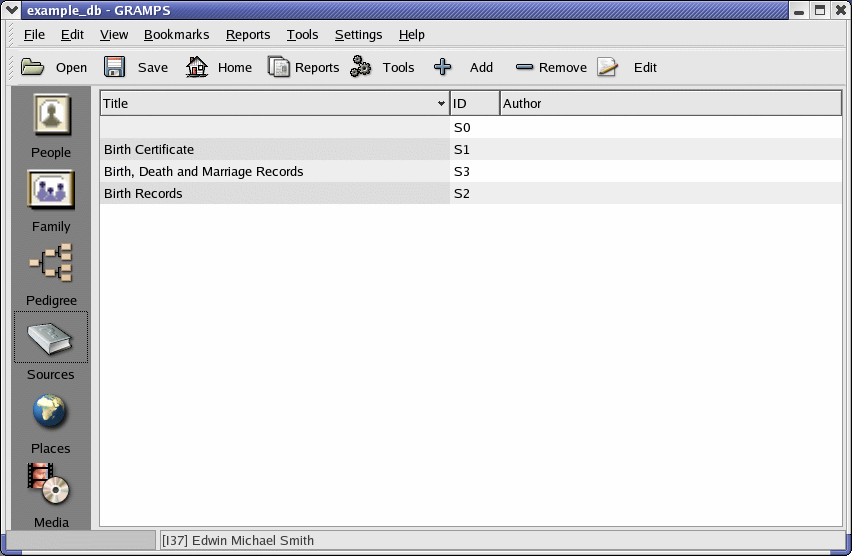Open the Settings menu
Image resolution: width=852 pixels, height=556 pixels.
pos(358,34)
